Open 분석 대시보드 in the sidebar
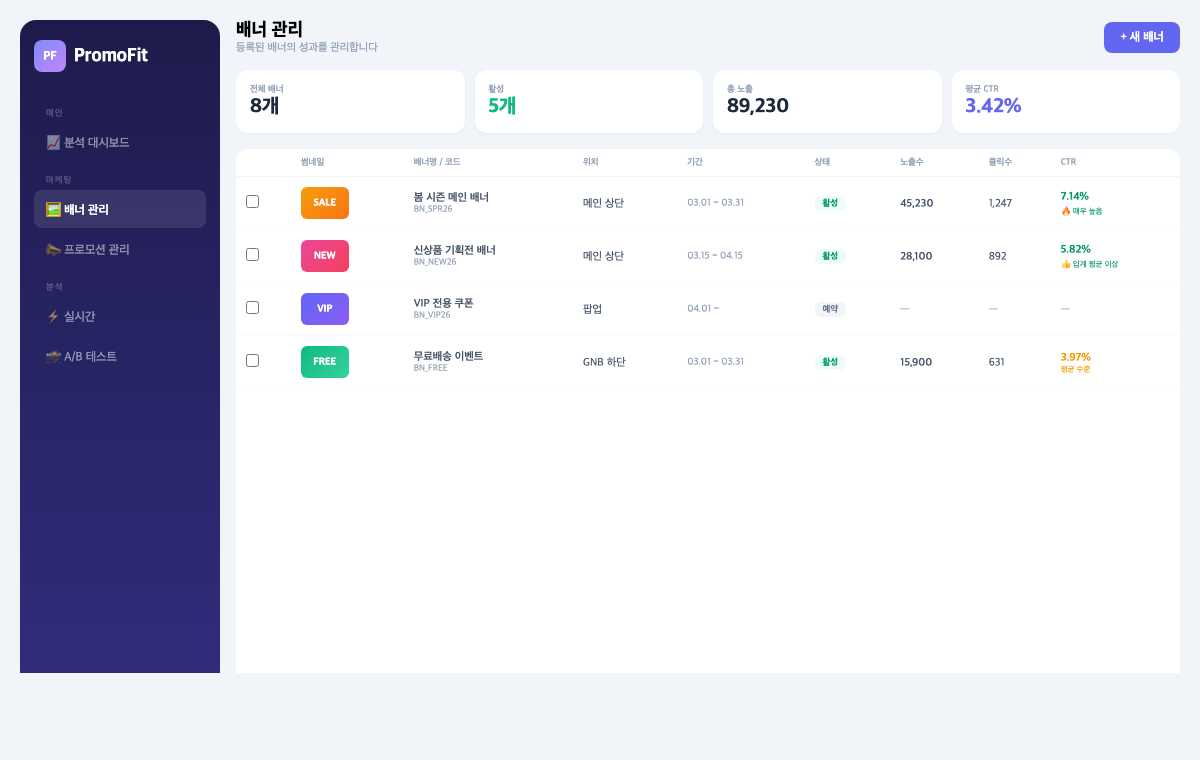 pyautogui.click(x=120, y=142)
